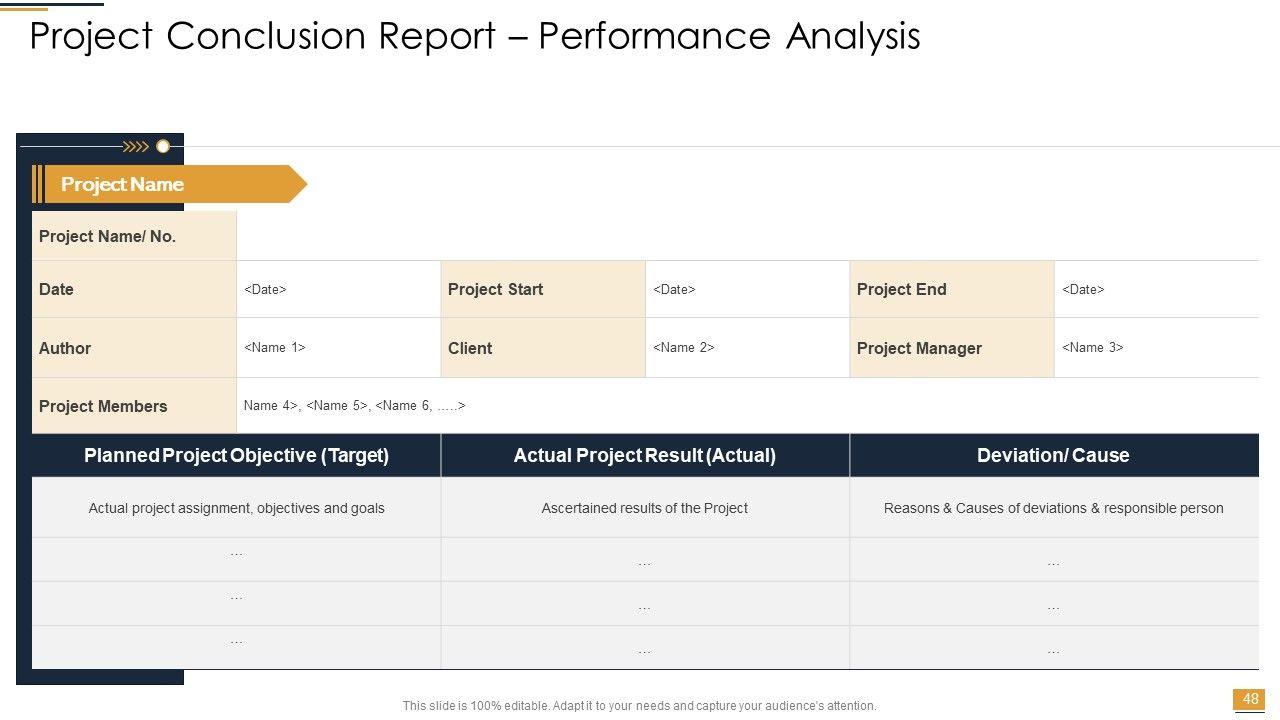Image resolution: width=1280 pixels, height=720 pixels.
Task: Select the Actual Project Result (Actual) header
Action: pyautogui.click(x=645, y=456)
